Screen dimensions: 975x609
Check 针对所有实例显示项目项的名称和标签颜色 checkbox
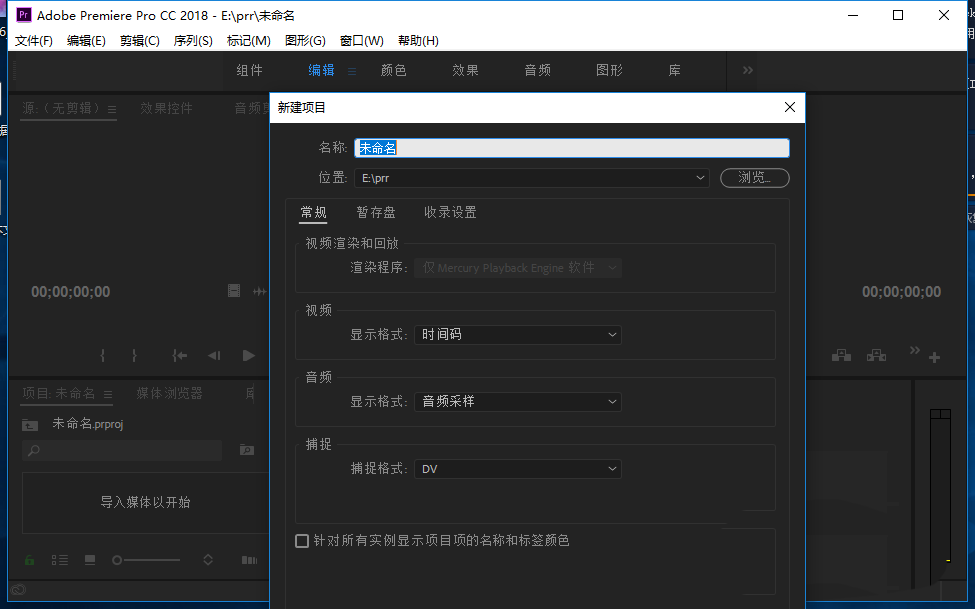pyautogui.click(x=302, y=541)
